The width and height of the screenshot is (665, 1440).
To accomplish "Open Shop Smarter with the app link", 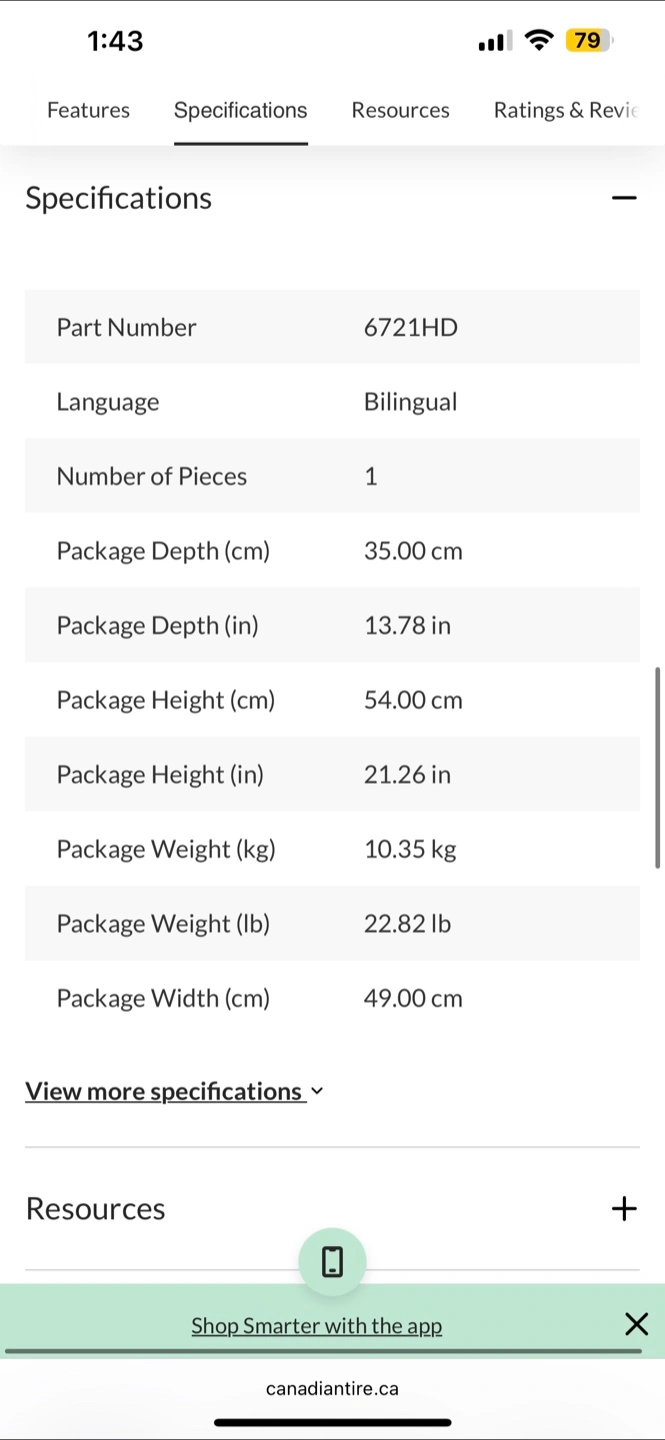I will coord(316,1326).
